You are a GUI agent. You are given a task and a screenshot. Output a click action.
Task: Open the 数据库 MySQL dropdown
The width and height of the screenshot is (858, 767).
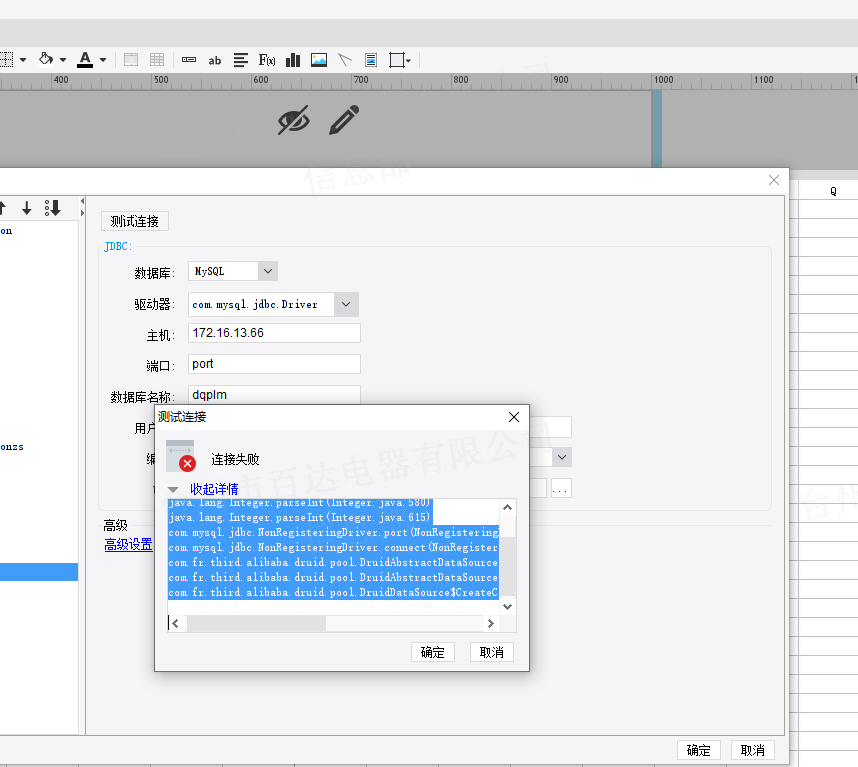click(267, 271)
